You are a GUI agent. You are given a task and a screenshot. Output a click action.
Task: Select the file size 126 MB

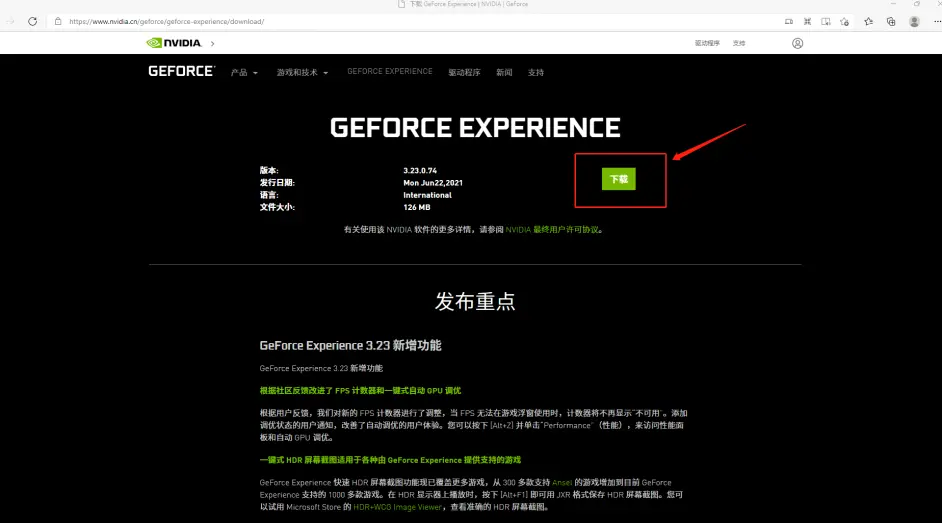(x=416, y=207)
